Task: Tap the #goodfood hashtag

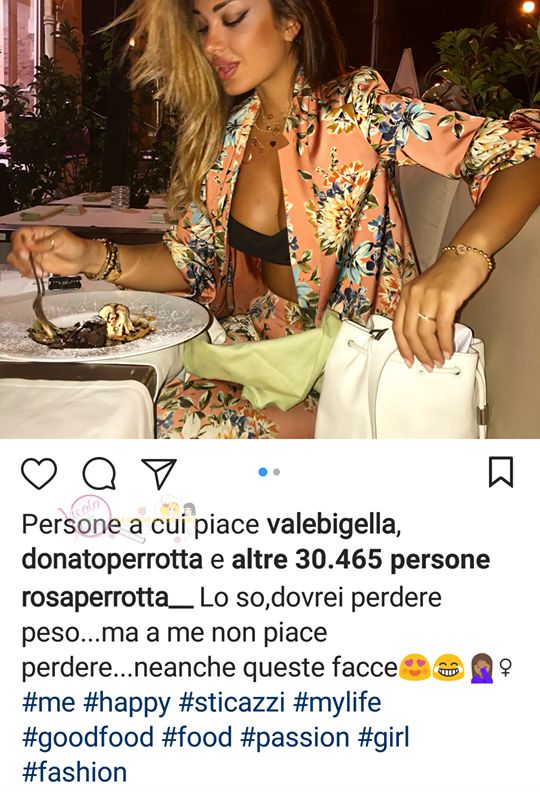Action: click(88, 737)
